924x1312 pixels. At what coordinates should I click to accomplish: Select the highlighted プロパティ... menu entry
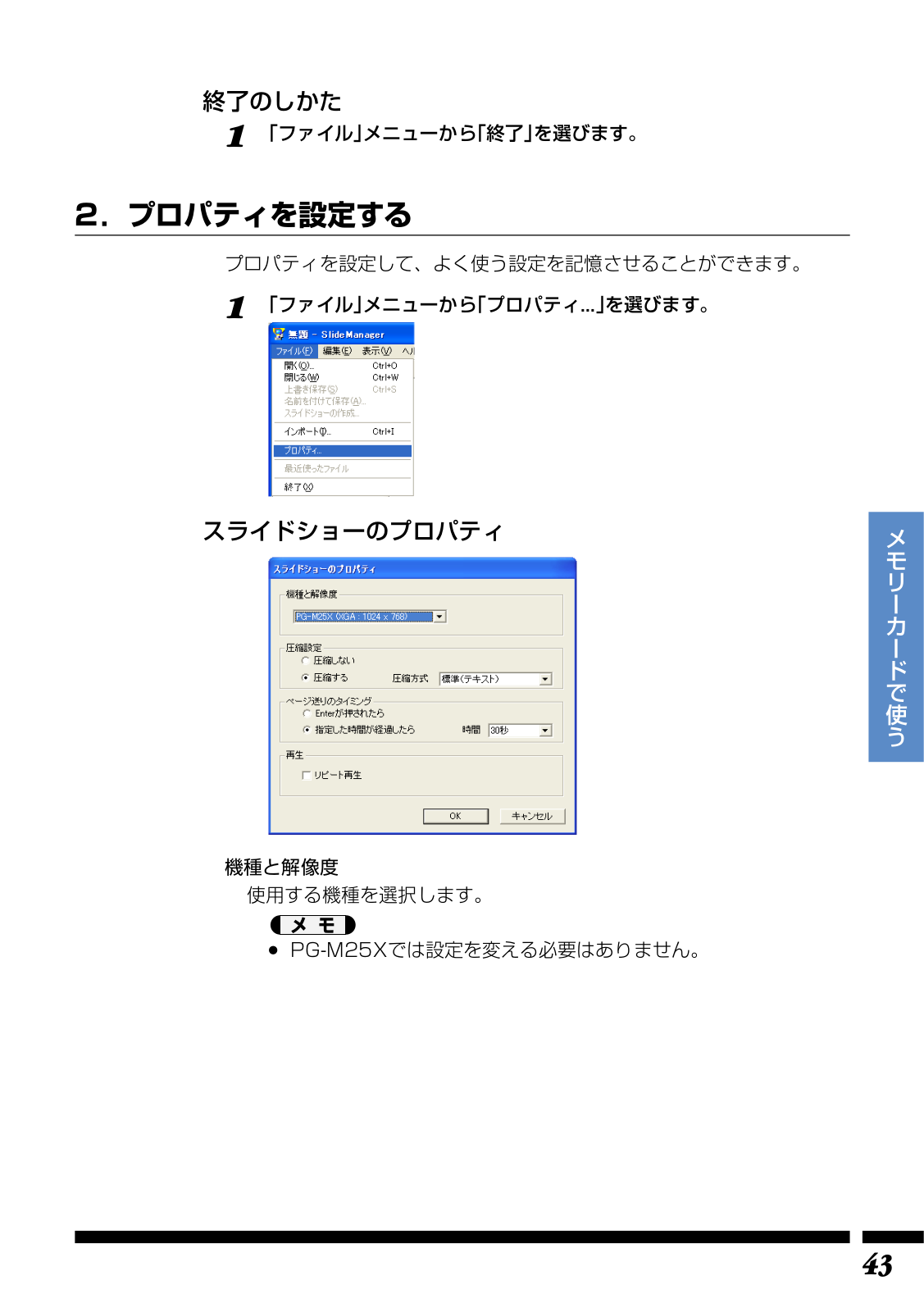click(x=343, y=451)
